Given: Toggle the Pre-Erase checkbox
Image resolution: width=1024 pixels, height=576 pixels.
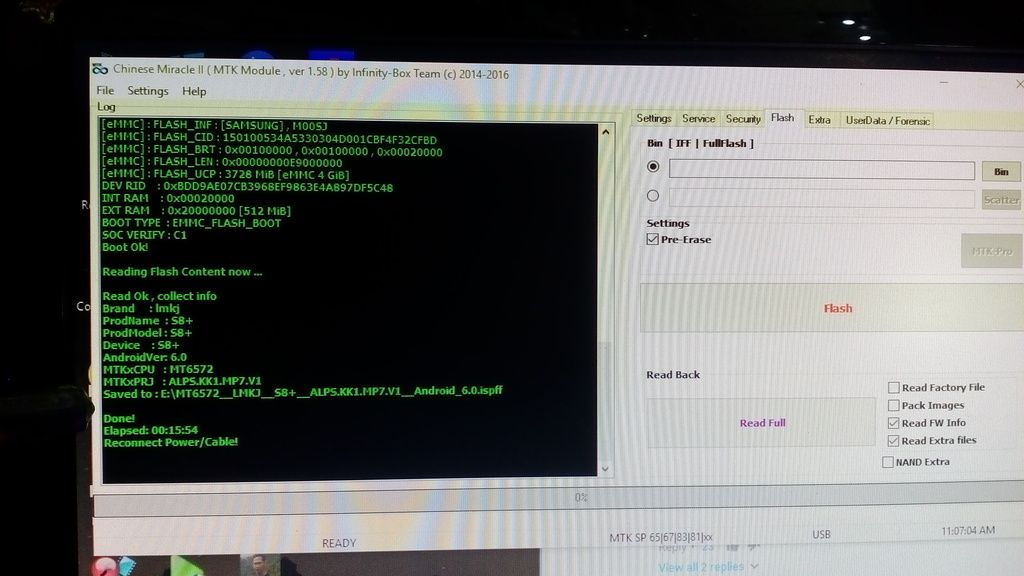Looking at the screenshot, I should coord(653,240).
